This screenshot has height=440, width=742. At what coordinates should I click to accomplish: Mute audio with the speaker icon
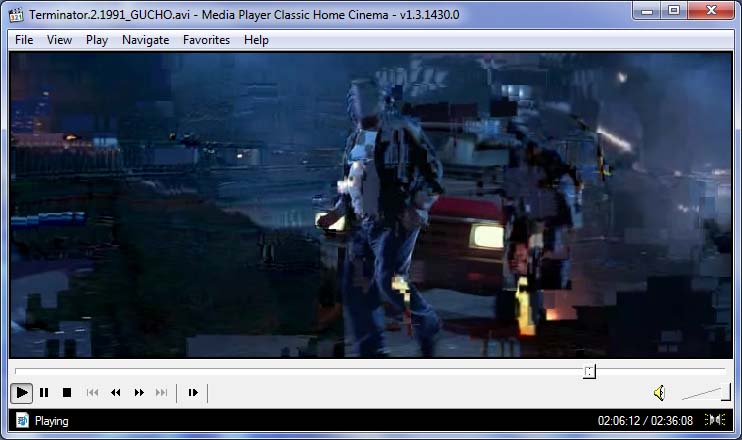[659, 393]
